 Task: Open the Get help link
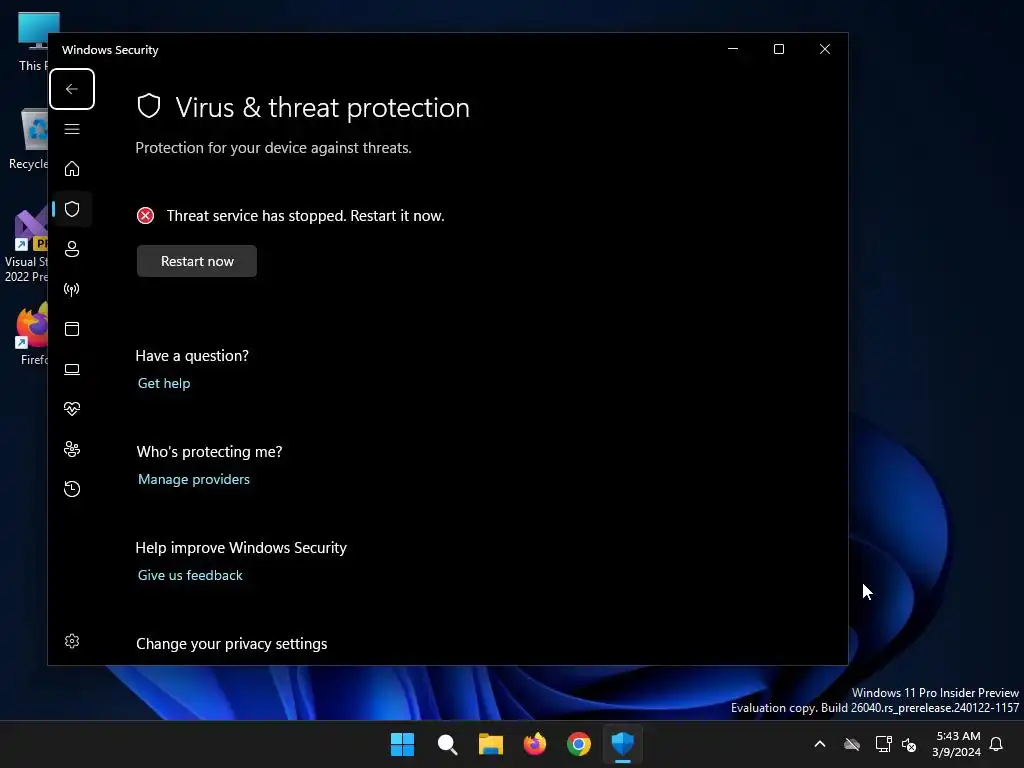point(164,383)
